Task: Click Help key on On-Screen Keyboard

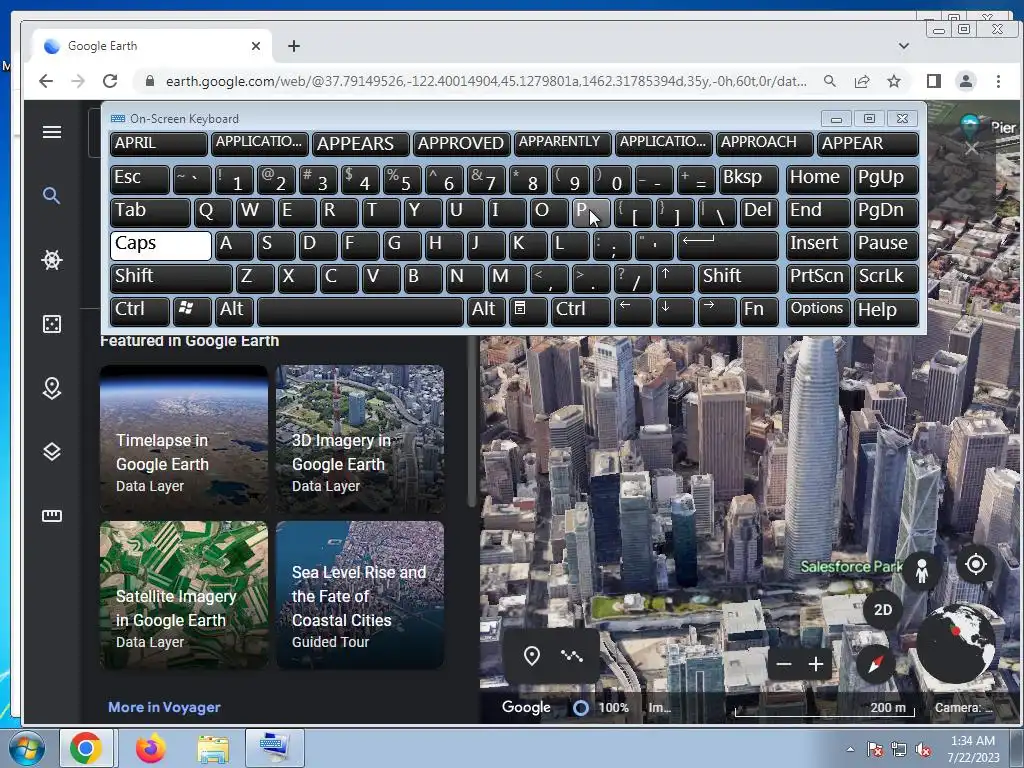Action: 886,311
